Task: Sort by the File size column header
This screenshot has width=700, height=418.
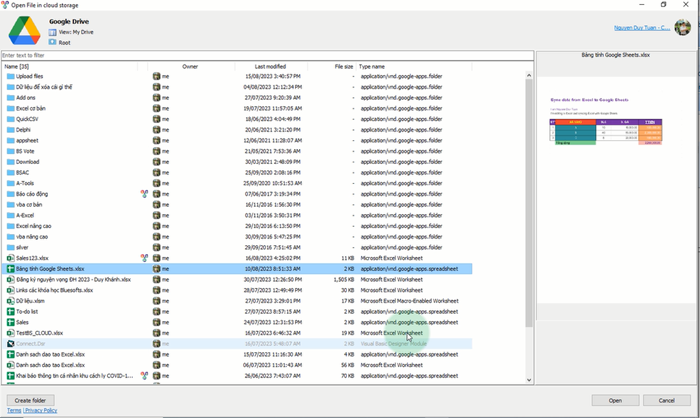Action: [344, 67]
